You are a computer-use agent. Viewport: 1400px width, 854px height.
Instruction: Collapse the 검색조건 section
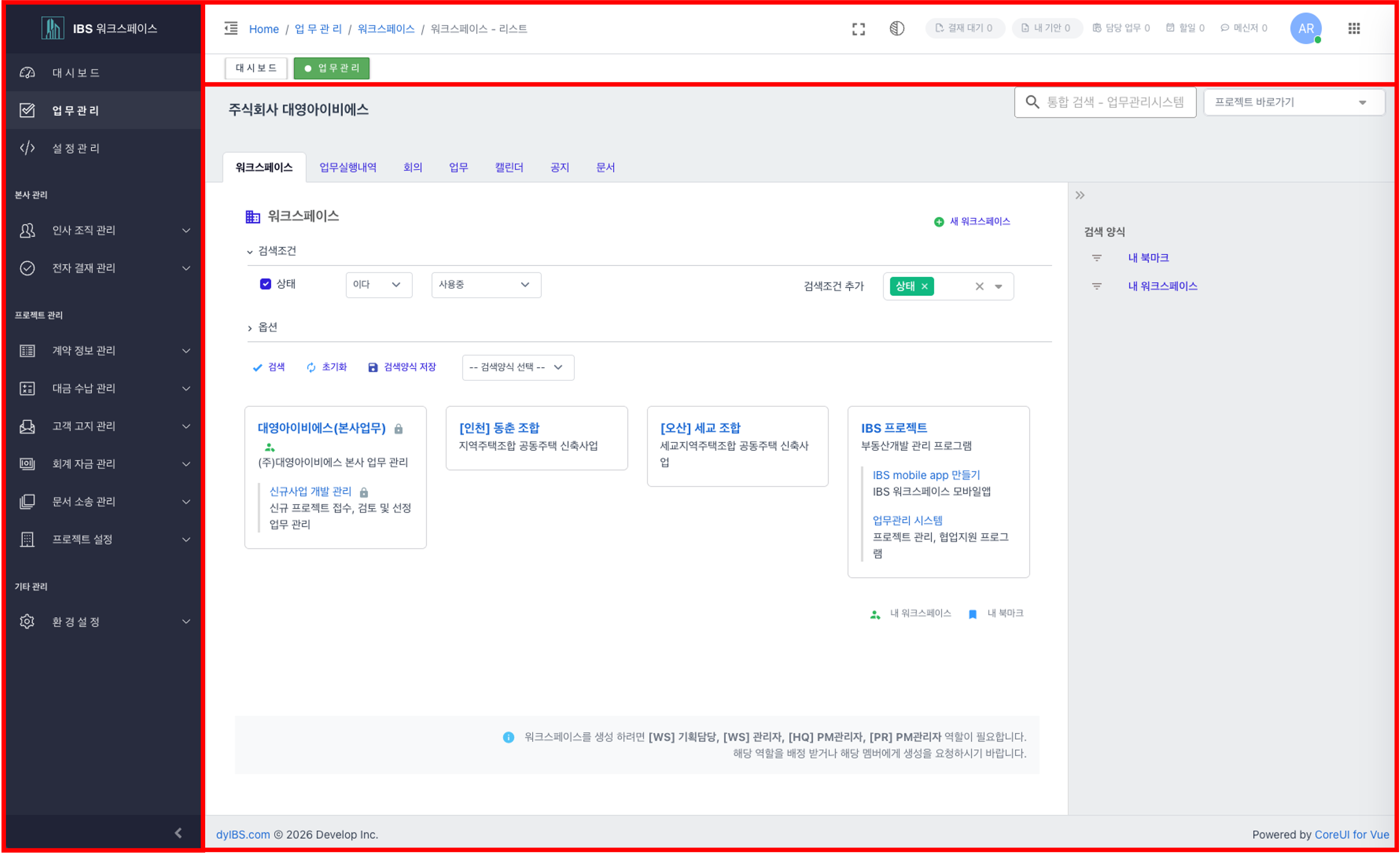[272, 252]
